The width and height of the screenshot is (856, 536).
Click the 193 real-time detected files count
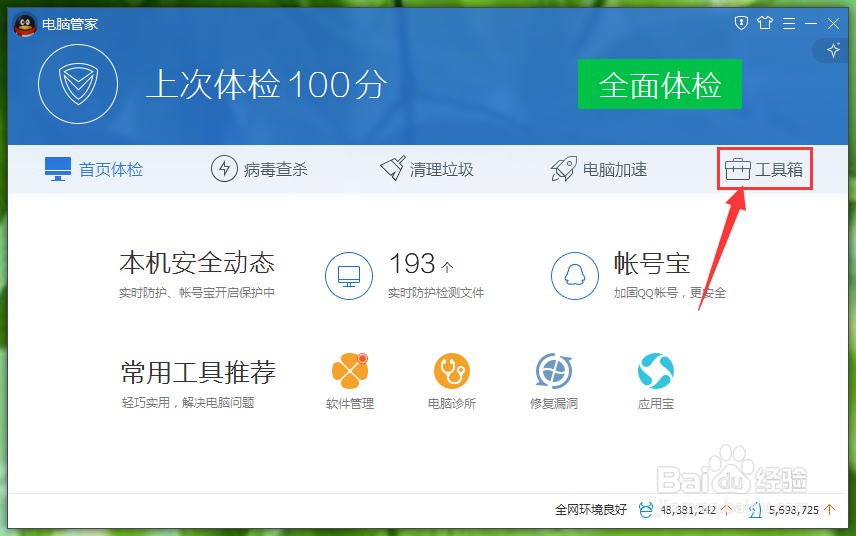pos(421,264)
